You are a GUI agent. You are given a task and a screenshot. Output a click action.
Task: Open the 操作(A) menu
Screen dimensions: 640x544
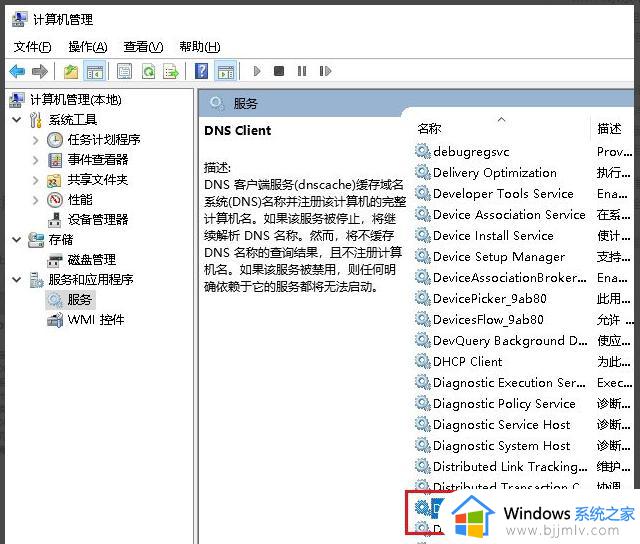[88, 47]
